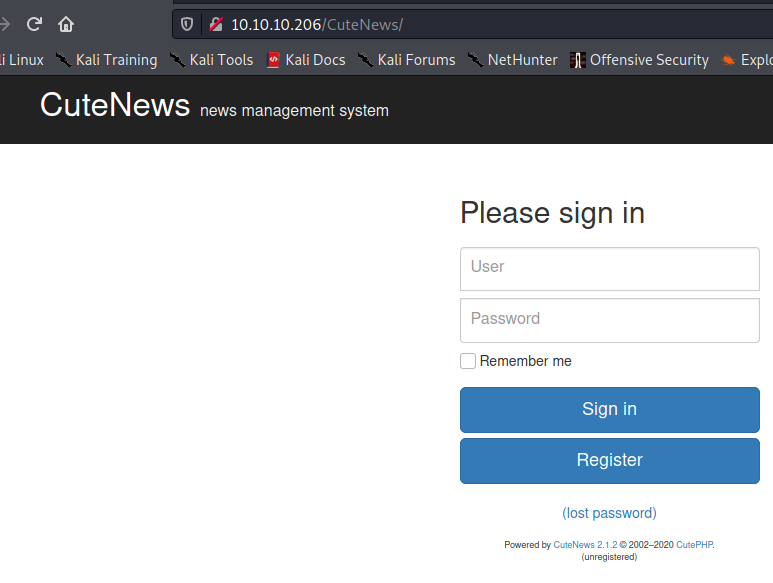Open the lost password link

click(x=609, y=513)
